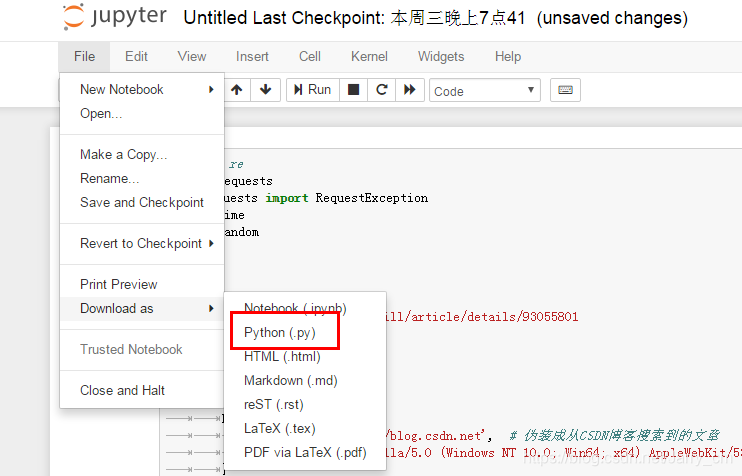Click notebook title Untitled to rename

[215, 18]
